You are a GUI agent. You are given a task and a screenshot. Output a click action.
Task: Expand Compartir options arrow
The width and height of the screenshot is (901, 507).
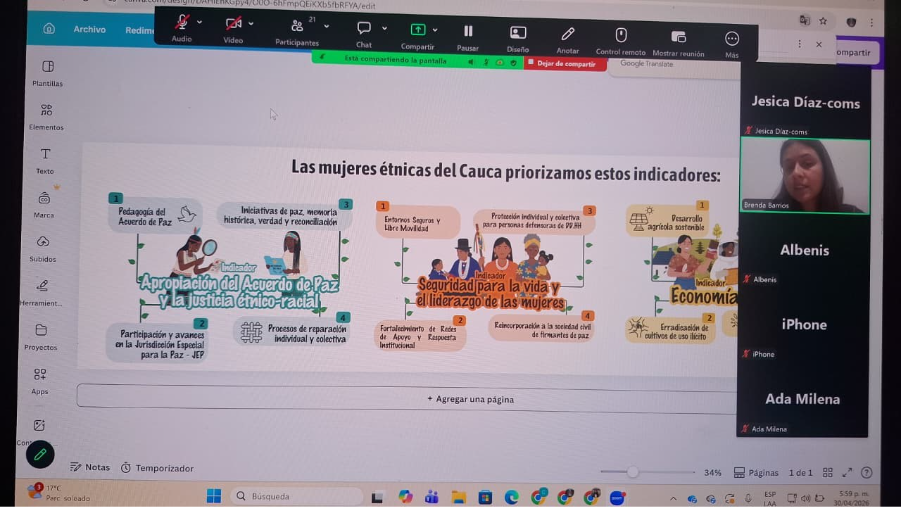pyautogui.click(x=435, y=30)
